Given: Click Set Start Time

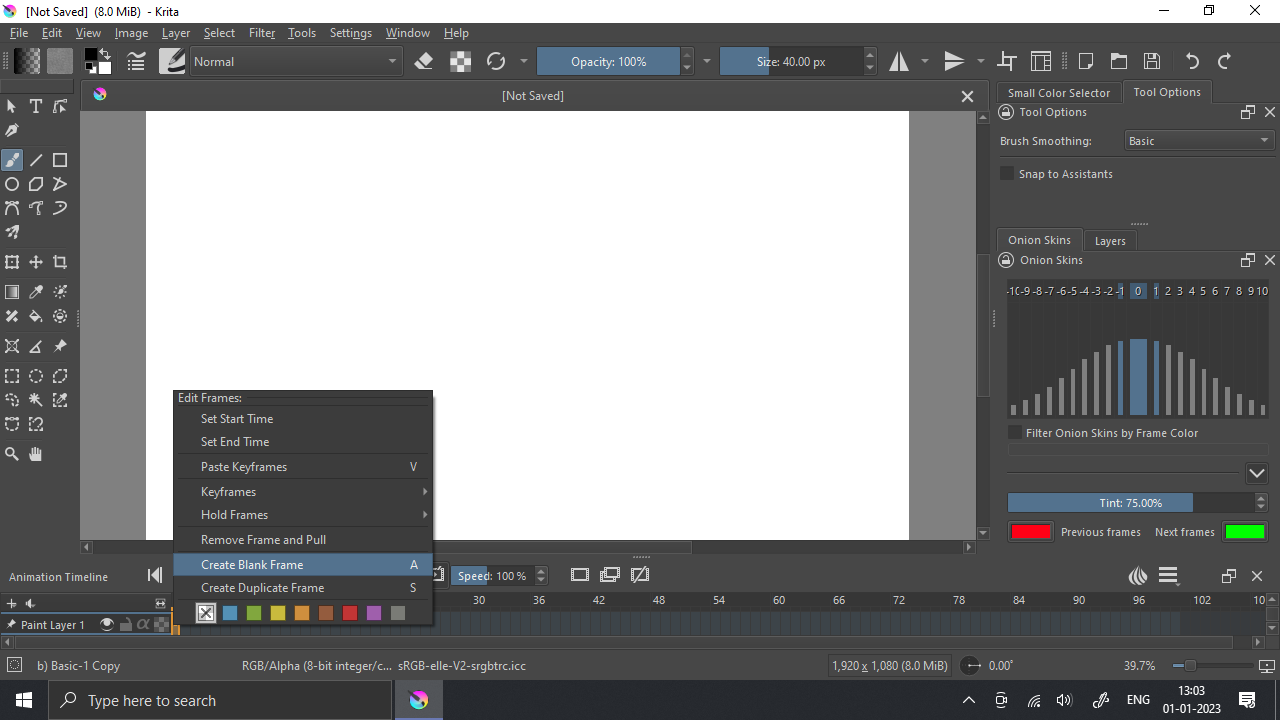Looking at the screenshot, I should click(303, 419).
